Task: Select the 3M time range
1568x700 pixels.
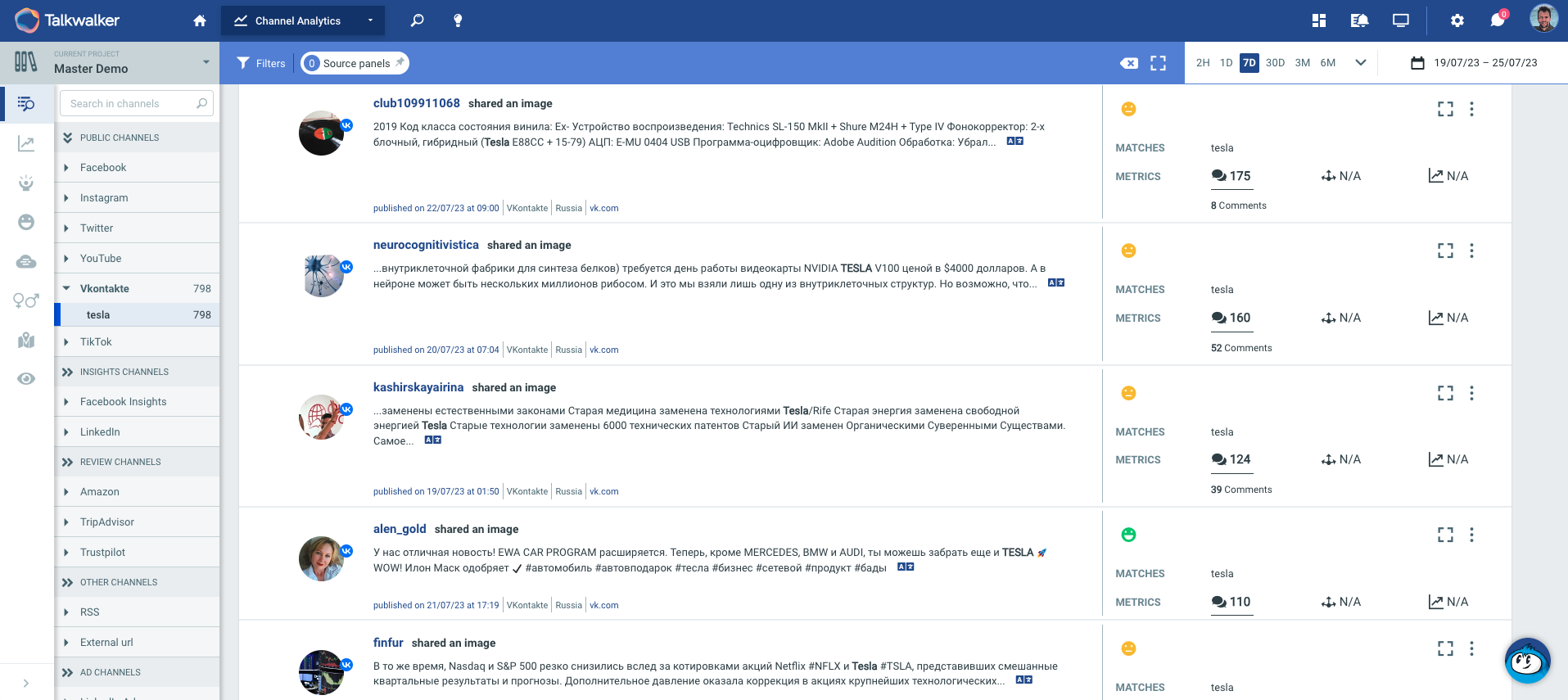Action: 1303,63
